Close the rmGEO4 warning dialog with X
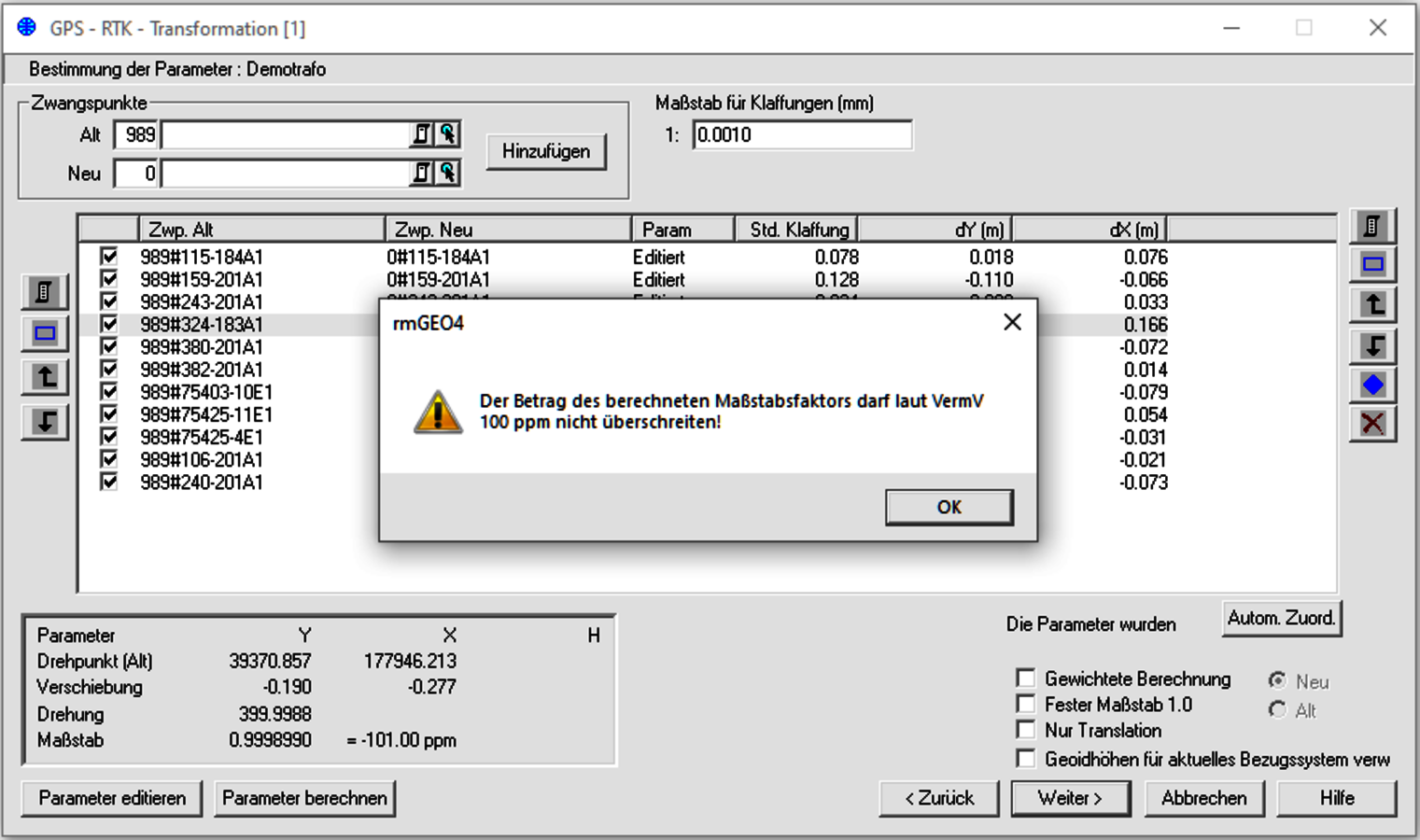The width and height of the screenshot is (1420, 840). (x=1012, y=323)
